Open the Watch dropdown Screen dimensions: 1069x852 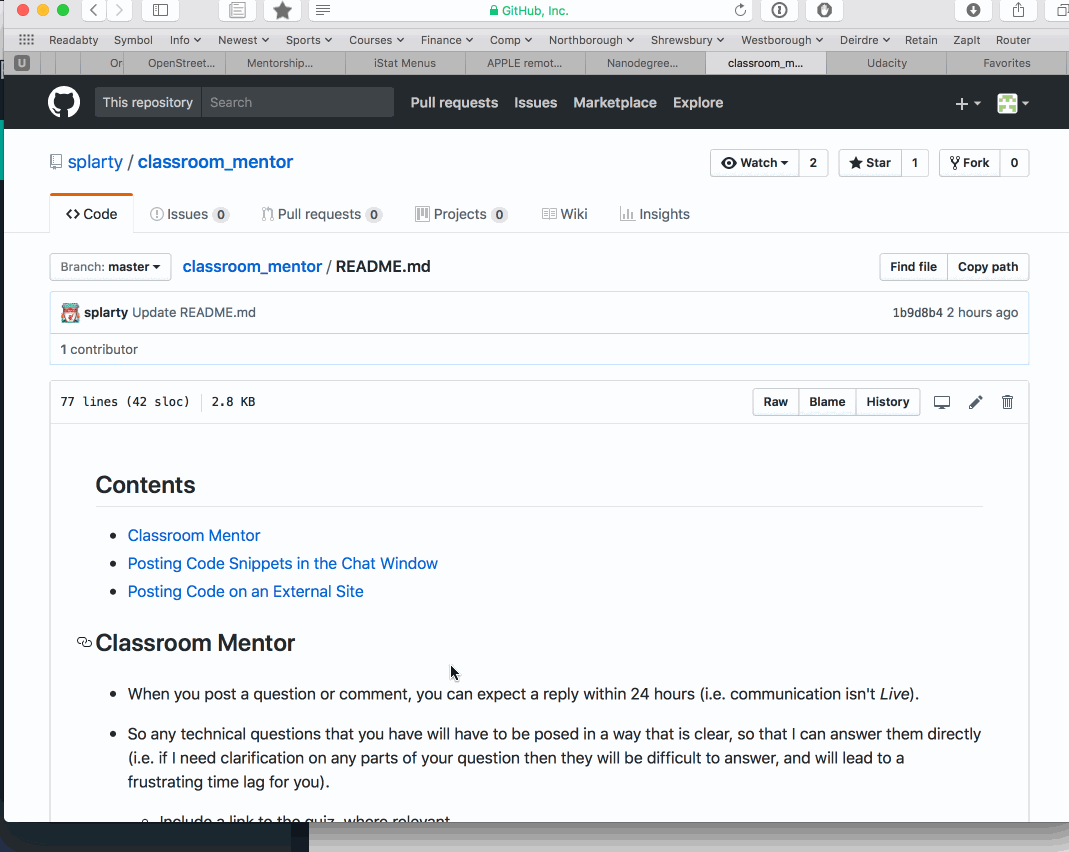click(755, 163)
